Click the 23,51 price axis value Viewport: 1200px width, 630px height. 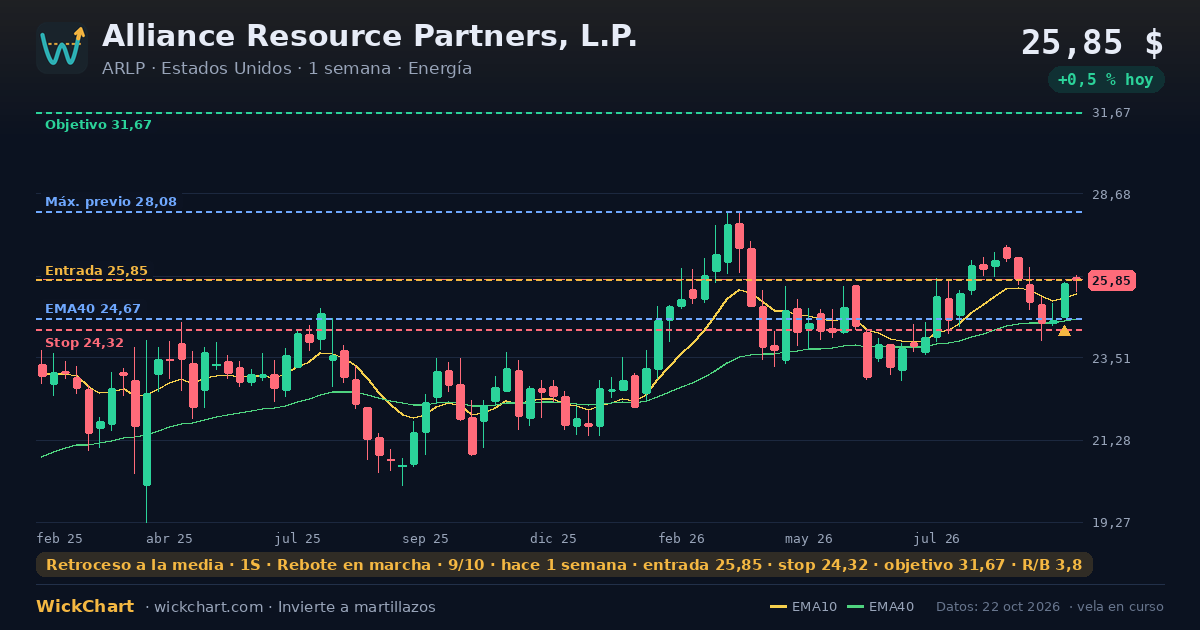(x=1111, y=358)
